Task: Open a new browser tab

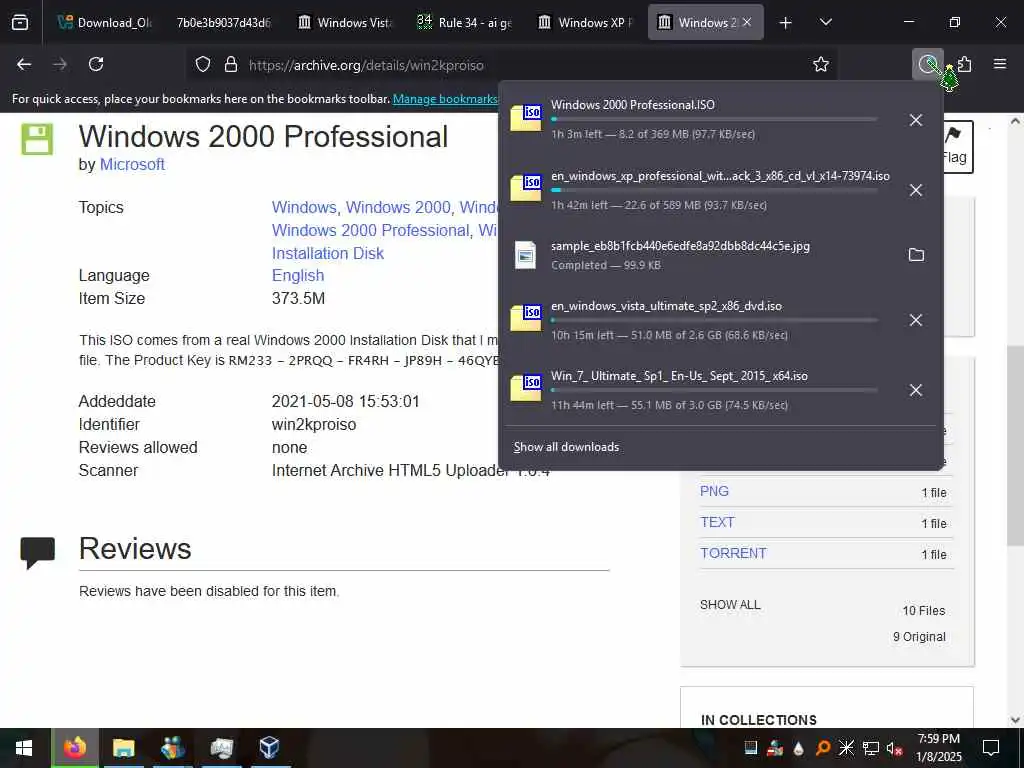Action: click(x=786, y=23)
